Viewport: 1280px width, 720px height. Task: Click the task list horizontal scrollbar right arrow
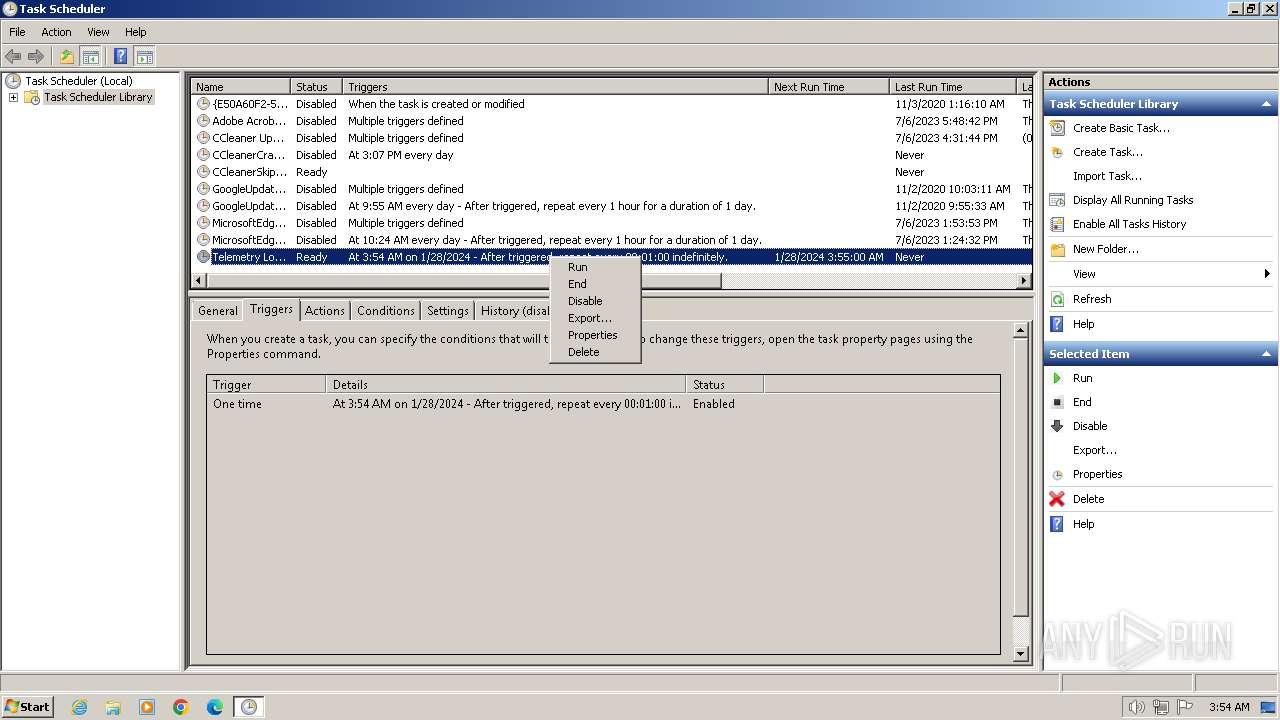click(1024, 281)
